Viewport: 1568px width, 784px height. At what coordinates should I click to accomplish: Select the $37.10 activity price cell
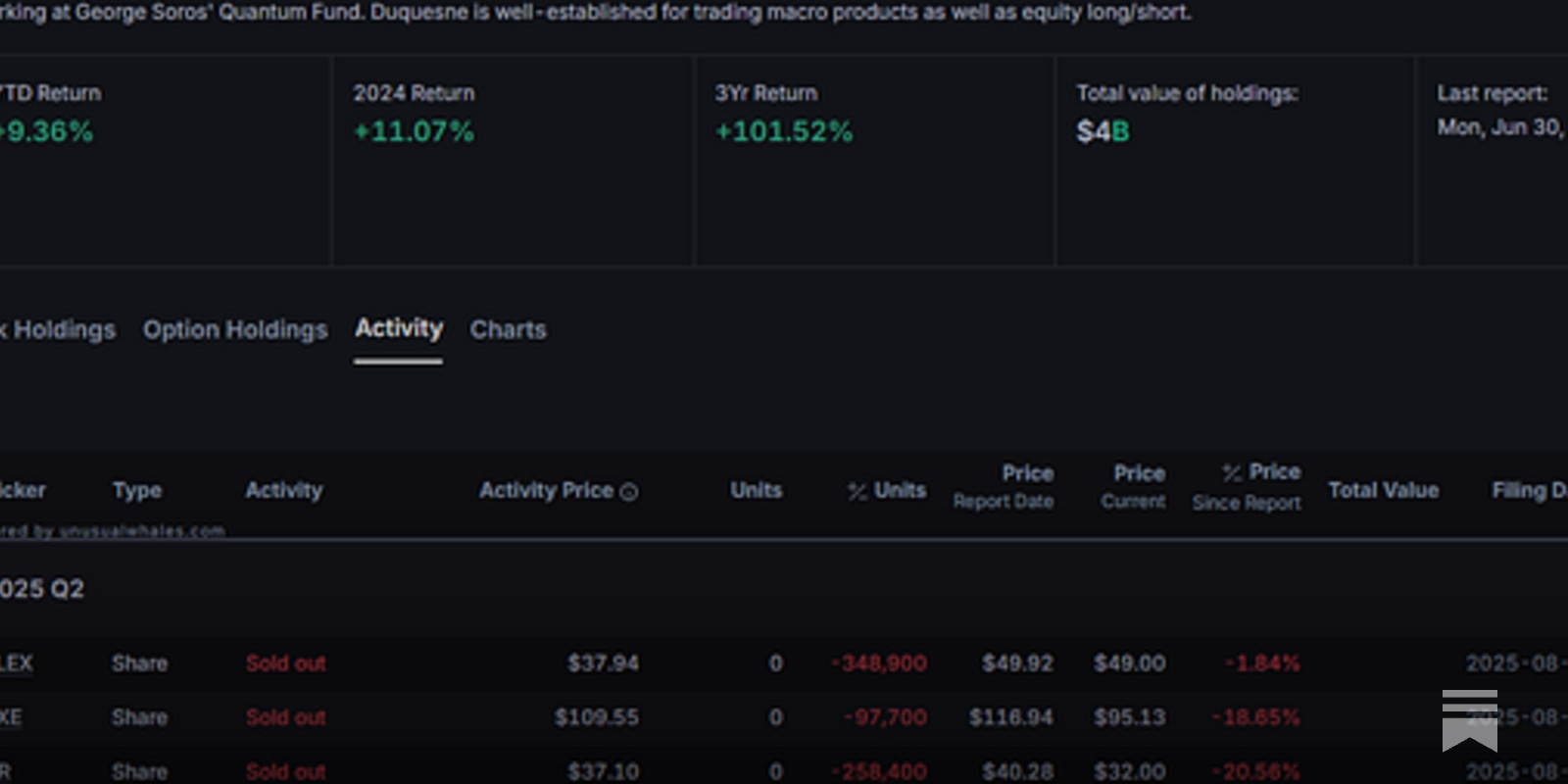[x=603, y=771]
